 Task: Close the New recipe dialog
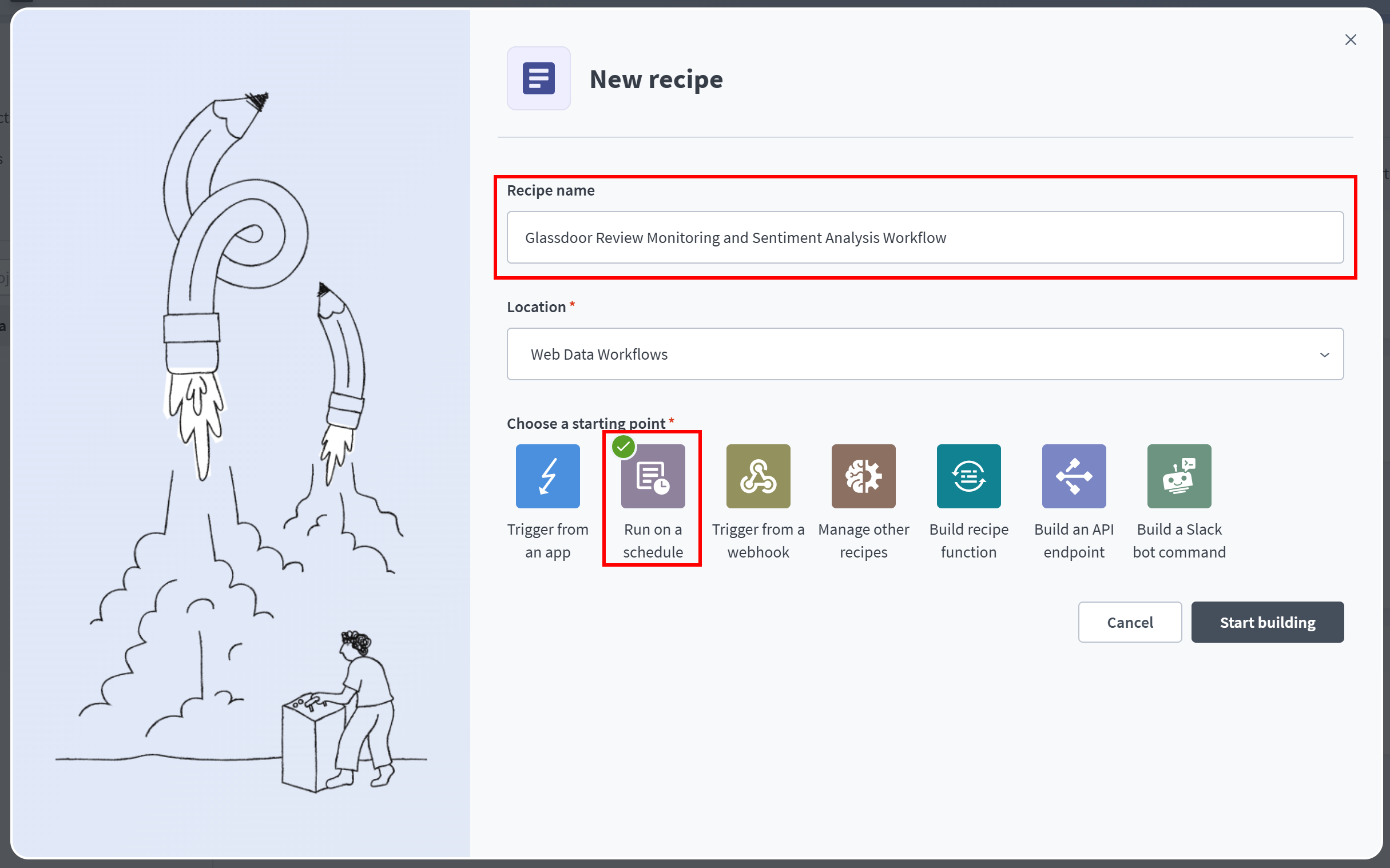[1351, 39]
